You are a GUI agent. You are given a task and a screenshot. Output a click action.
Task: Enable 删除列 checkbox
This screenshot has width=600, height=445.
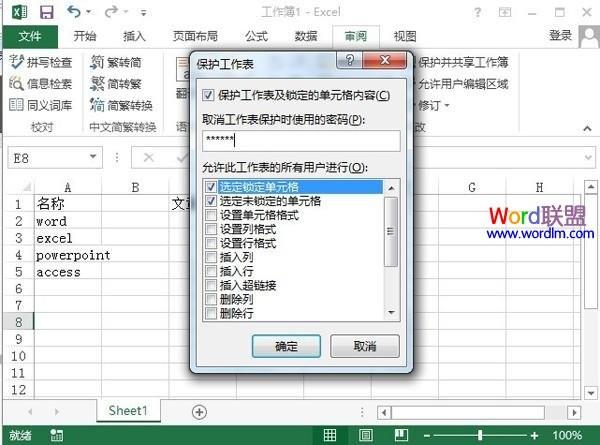tap(211, 299)
